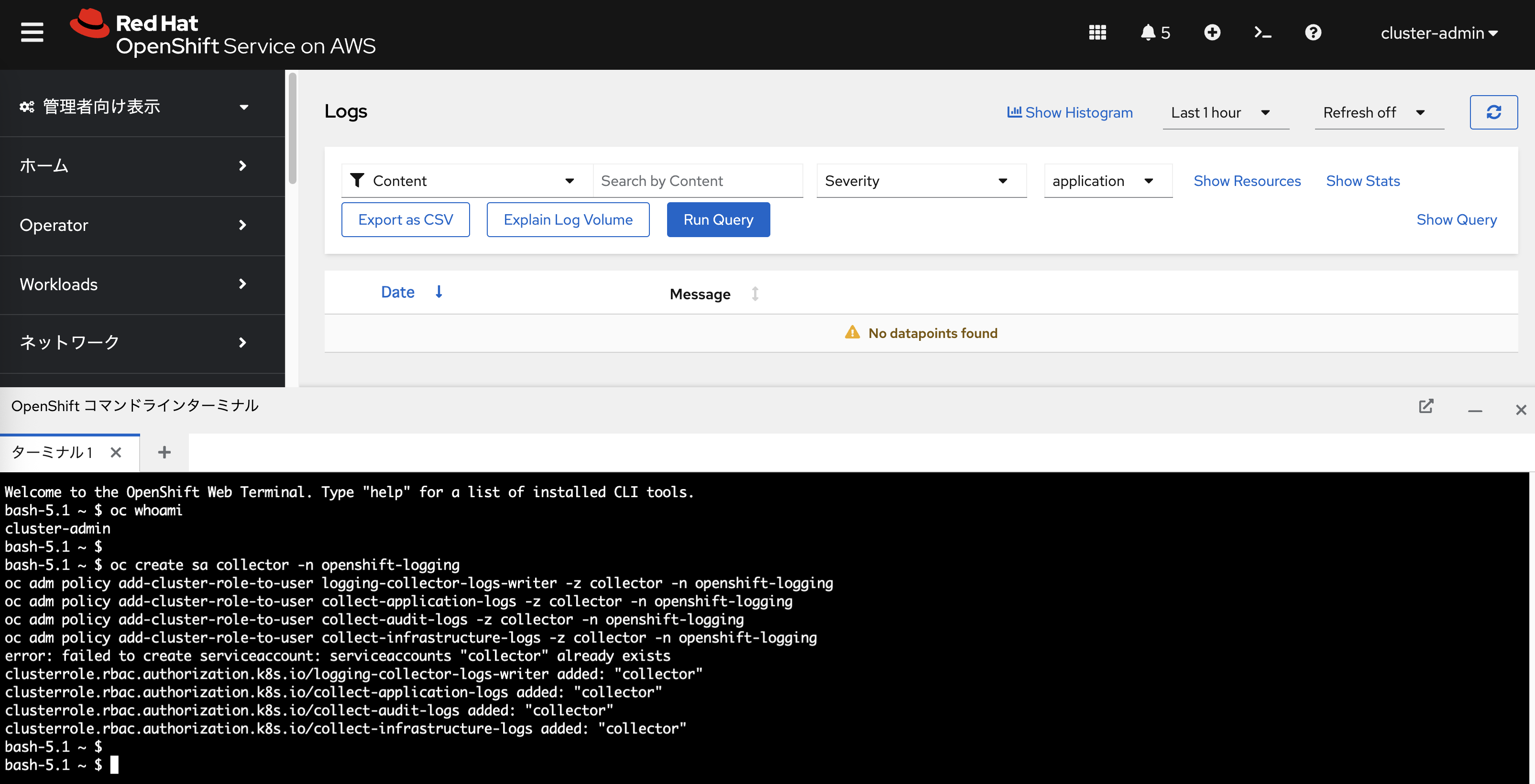The width and height of the screenshot is (1535, 784).
Task: Open the help question mark menu
Action: click(x=1313, y=33)
